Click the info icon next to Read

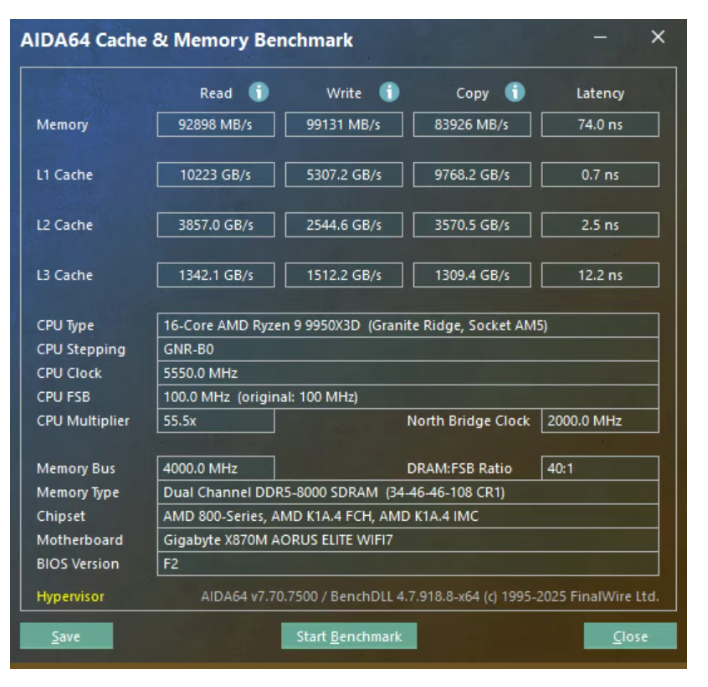pyautogui.click(x=259, y=93)
